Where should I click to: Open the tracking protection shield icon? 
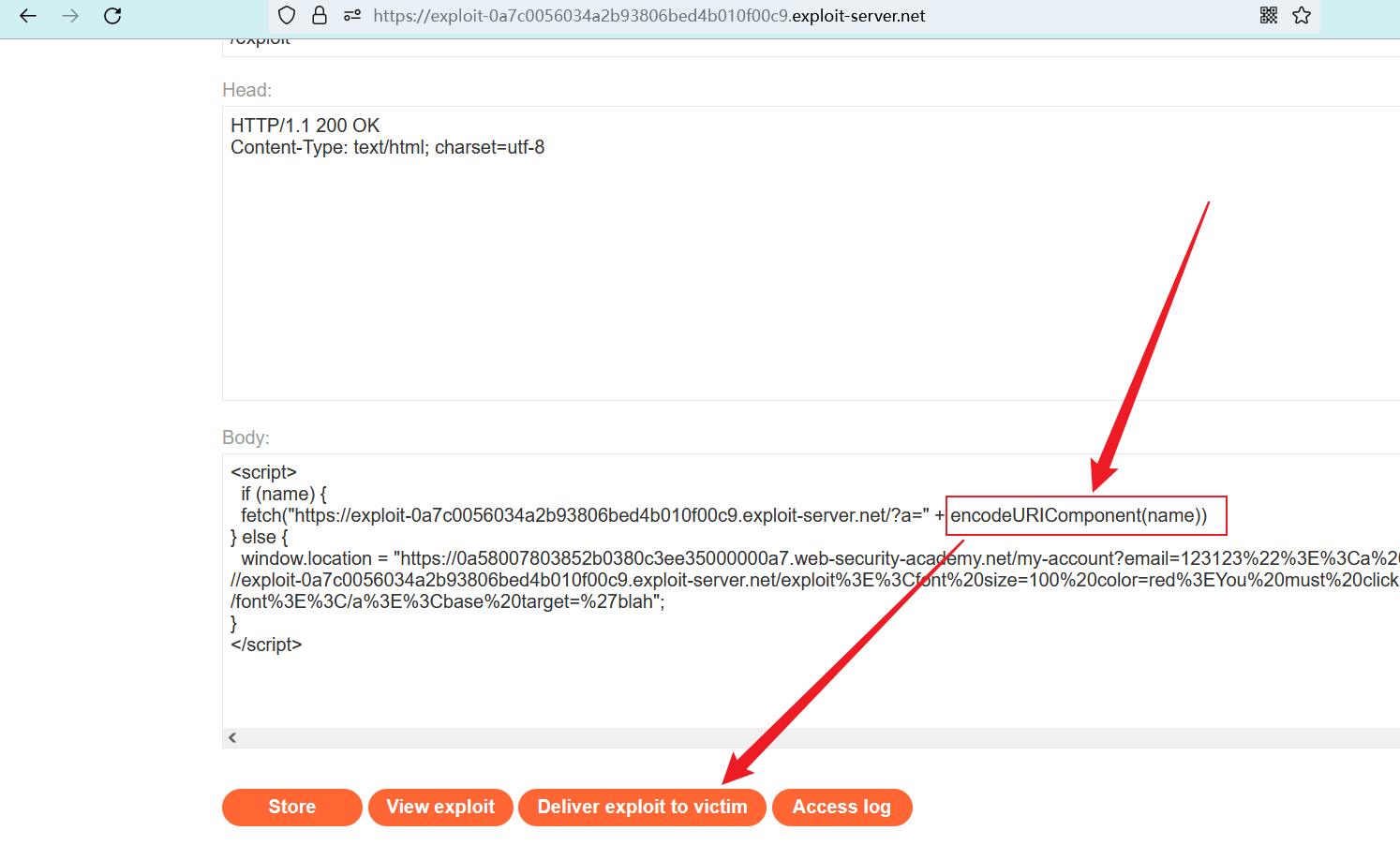tap(288, 16)
